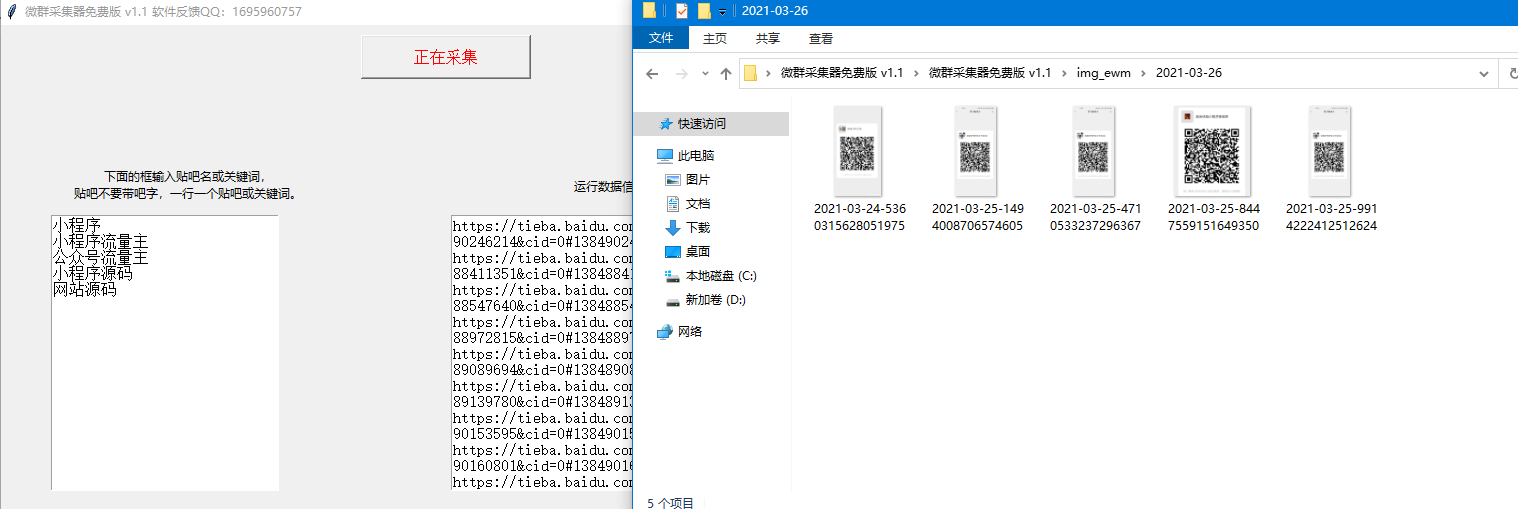The width and height of the screenshot is (1518, 509).
Task: Click the pictures icon next to 图片
Action: (x=673, y=180)
